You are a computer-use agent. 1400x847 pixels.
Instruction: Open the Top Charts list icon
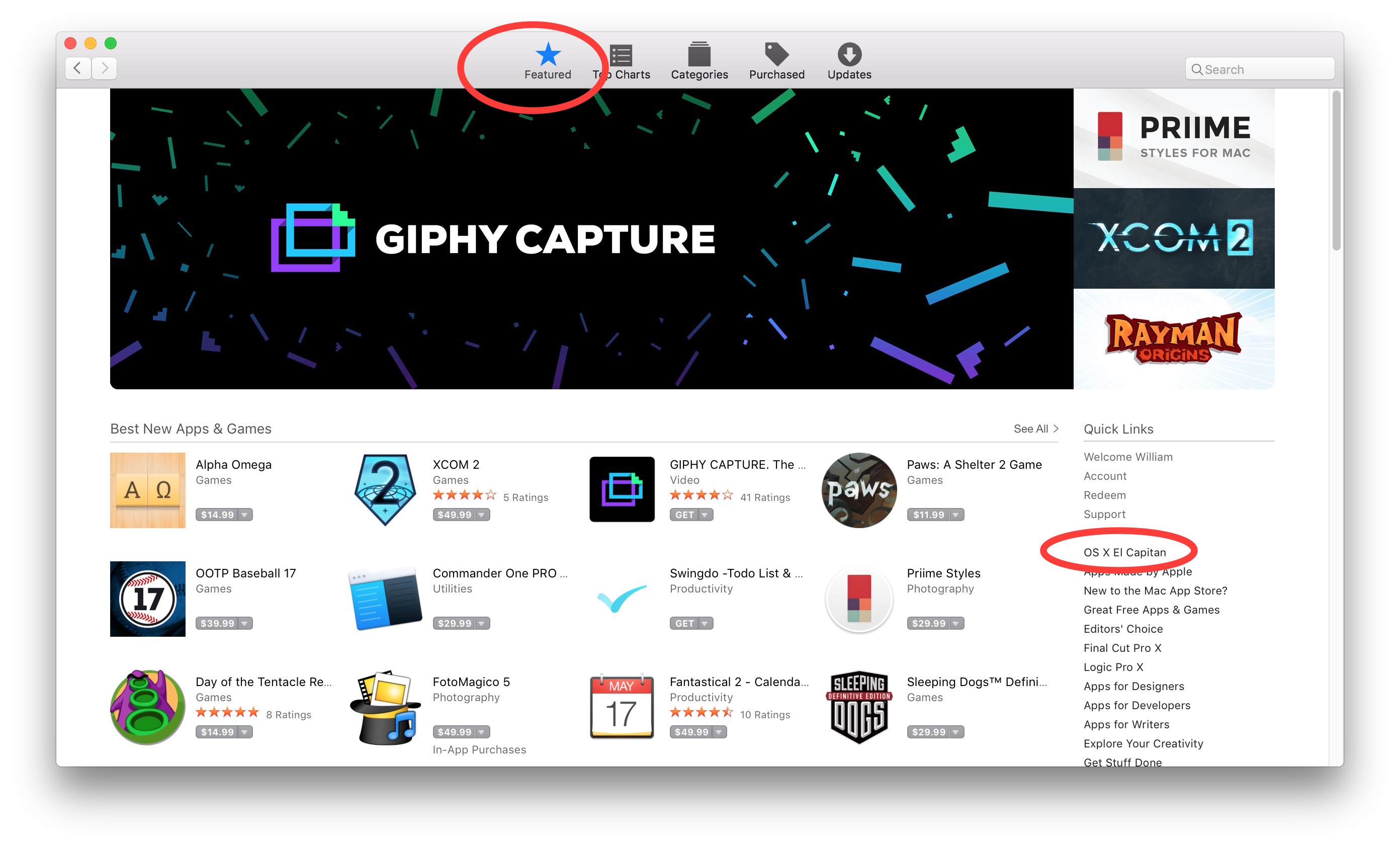coord(621,55)
